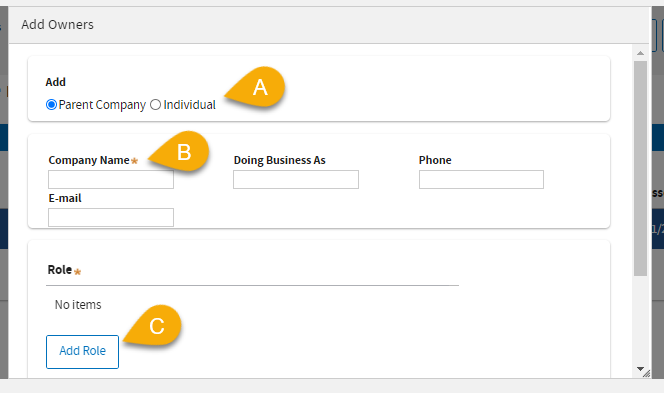Focus the Doing Business As input box
This screenshot has width=664, height=393.
click(x=296, y=180)
